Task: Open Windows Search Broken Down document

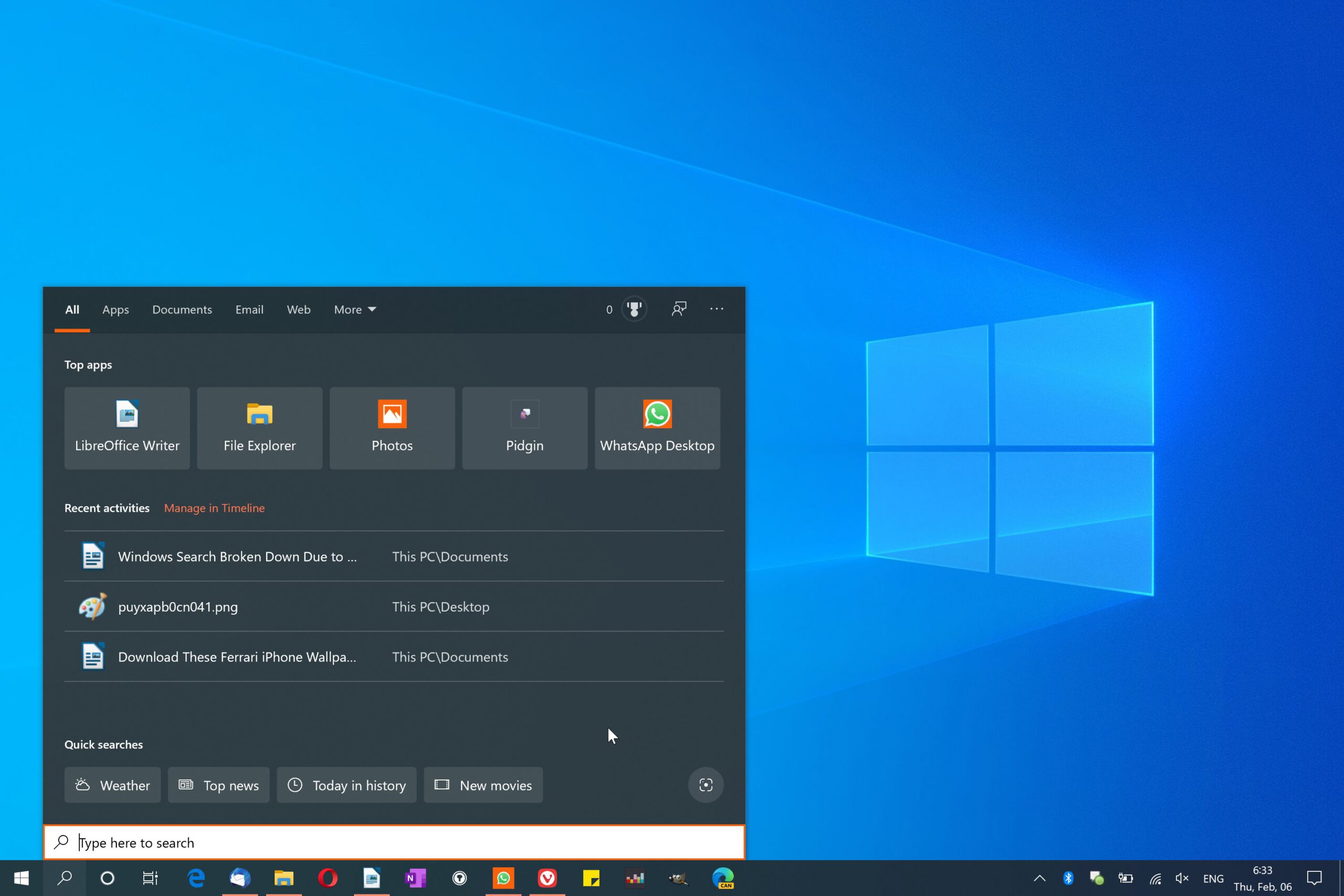Action: pos(394,556)
